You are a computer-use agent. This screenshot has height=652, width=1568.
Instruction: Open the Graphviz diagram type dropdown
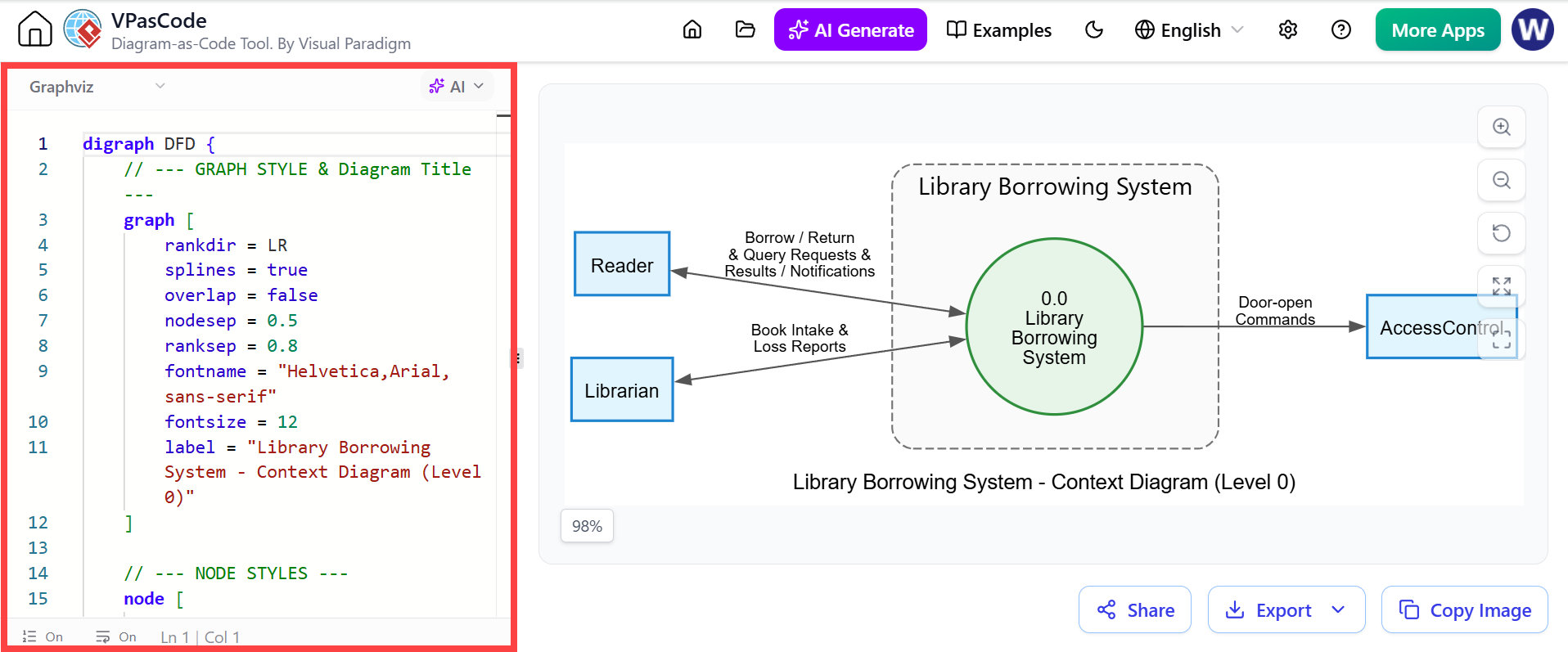pos(97,87)
